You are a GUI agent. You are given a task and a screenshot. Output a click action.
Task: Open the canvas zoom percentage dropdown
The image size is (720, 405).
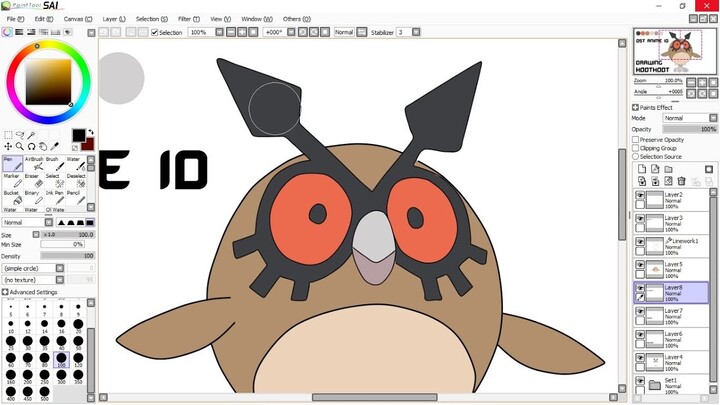[219, 32]
